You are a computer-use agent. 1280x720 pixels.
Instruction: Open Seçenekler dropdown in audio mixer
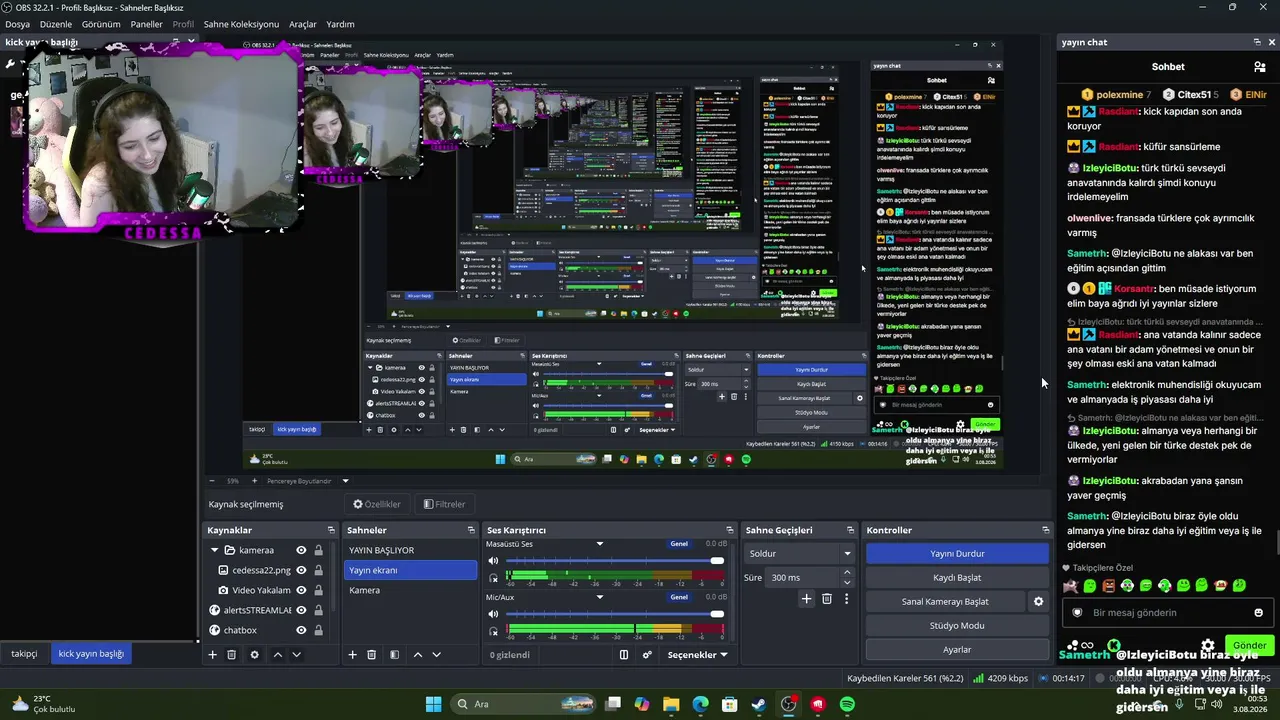coord(697,655)
